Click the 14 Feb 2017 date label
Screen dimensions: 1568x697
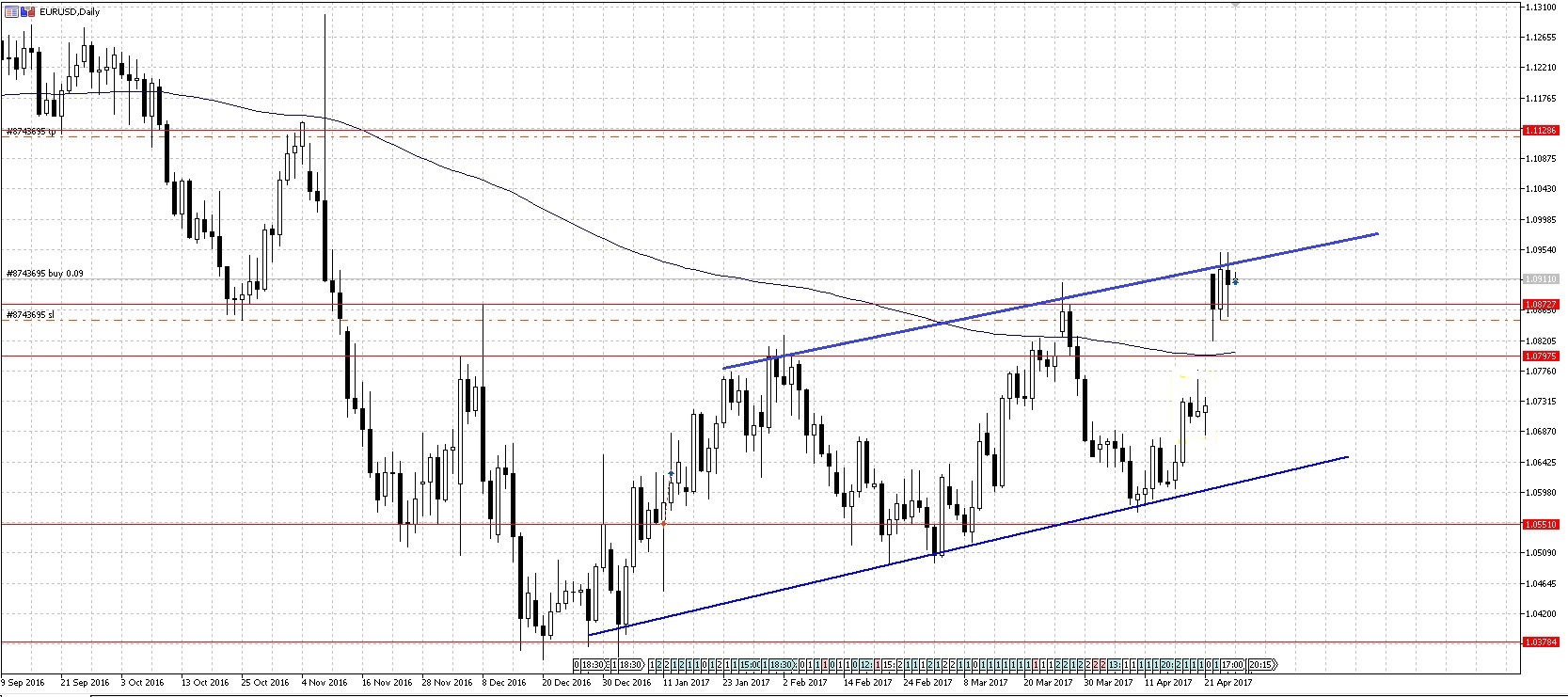click(867, 682)
